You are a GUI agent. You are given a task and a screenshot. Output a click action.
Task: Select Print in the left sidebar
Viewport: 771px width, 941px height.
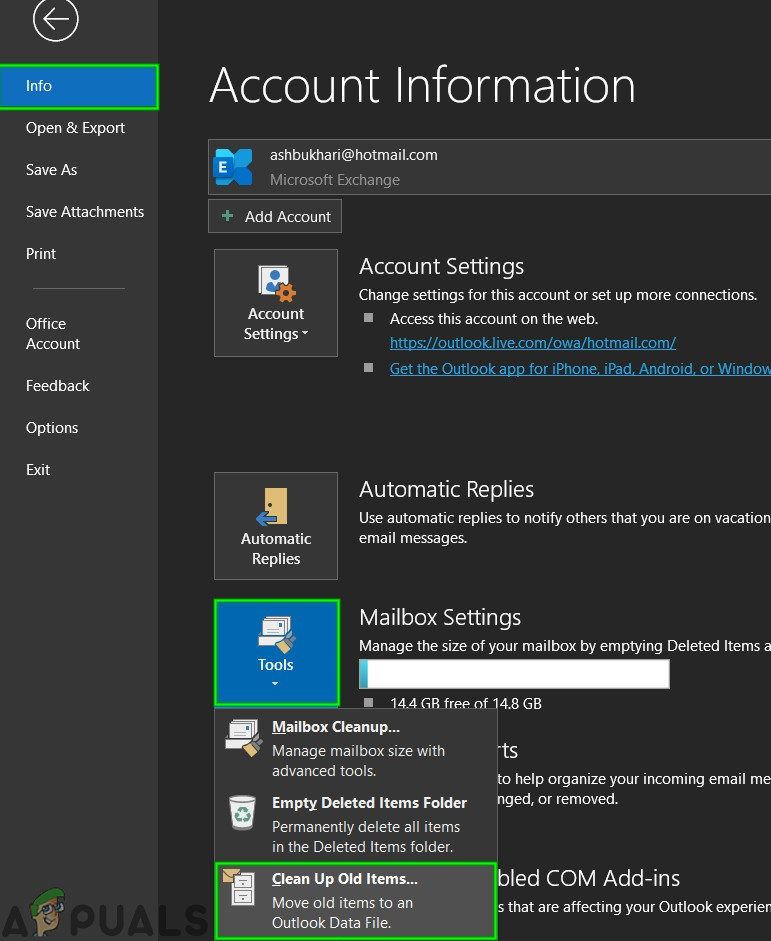41,254
